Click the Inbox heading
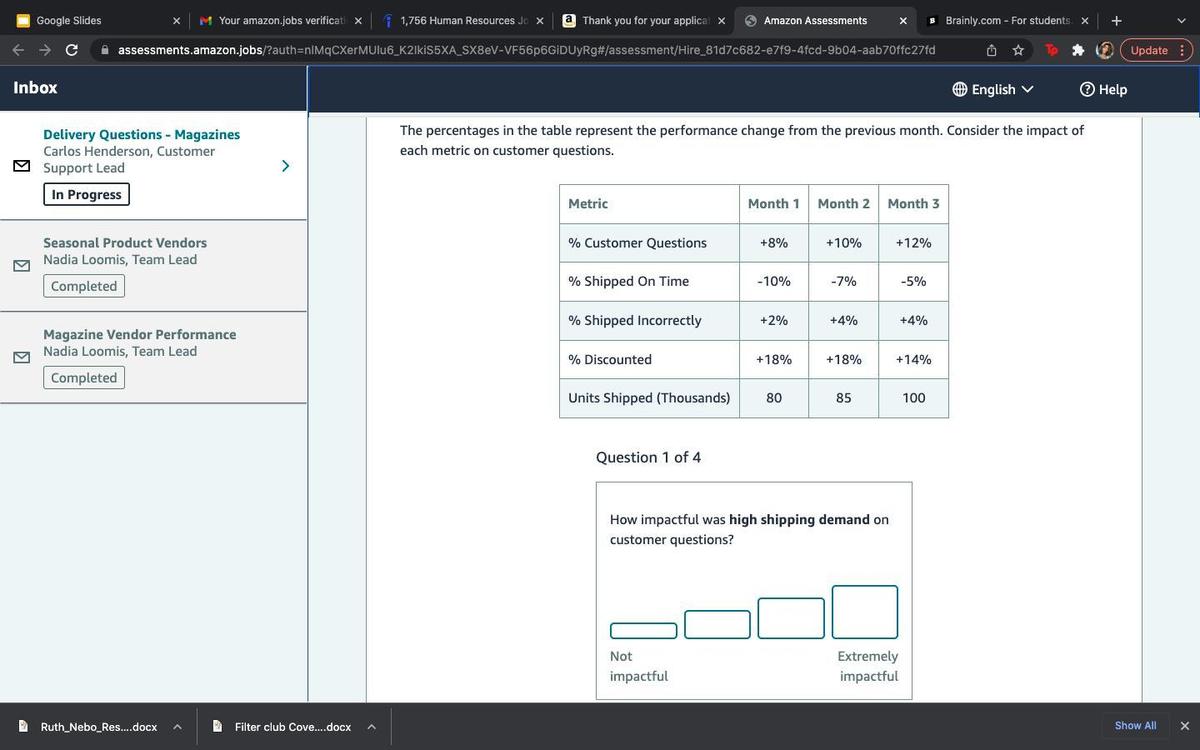Viewport: 1200px width, 750px height. click(35, 87)
